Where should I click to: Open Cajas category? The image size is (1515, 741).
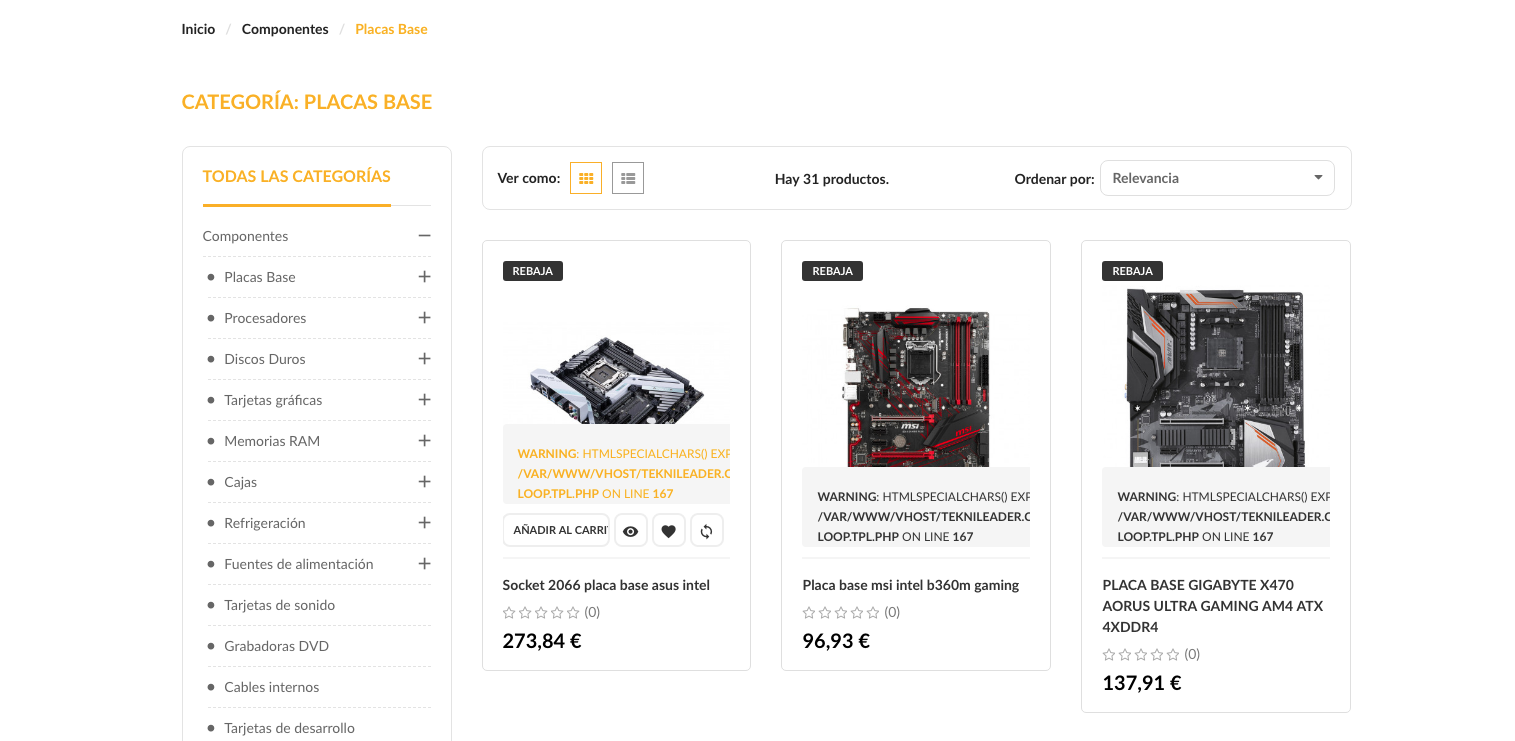pos(241,482)
